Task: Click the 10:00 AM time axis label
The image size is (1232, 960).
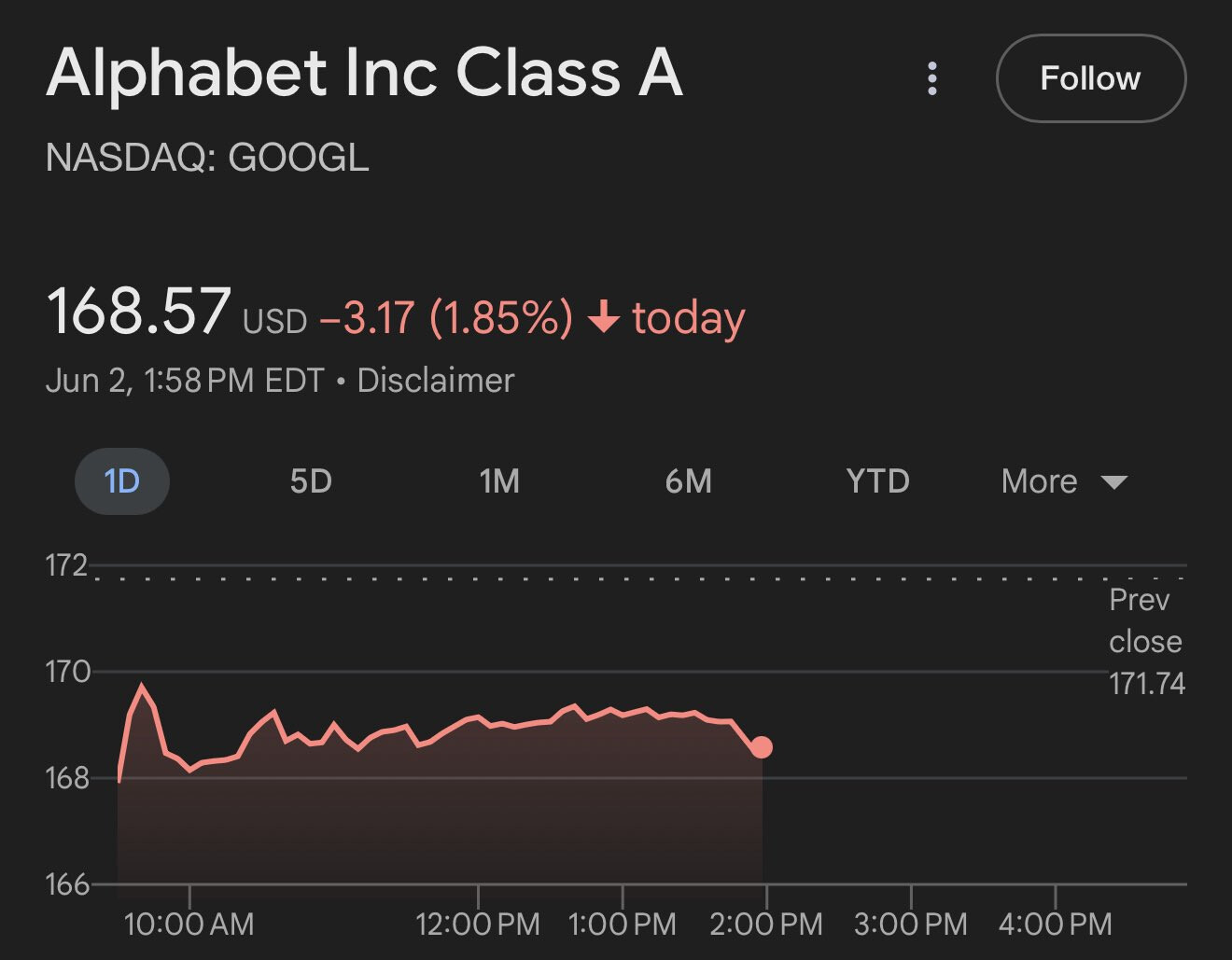Action: (x=189, y=925)
